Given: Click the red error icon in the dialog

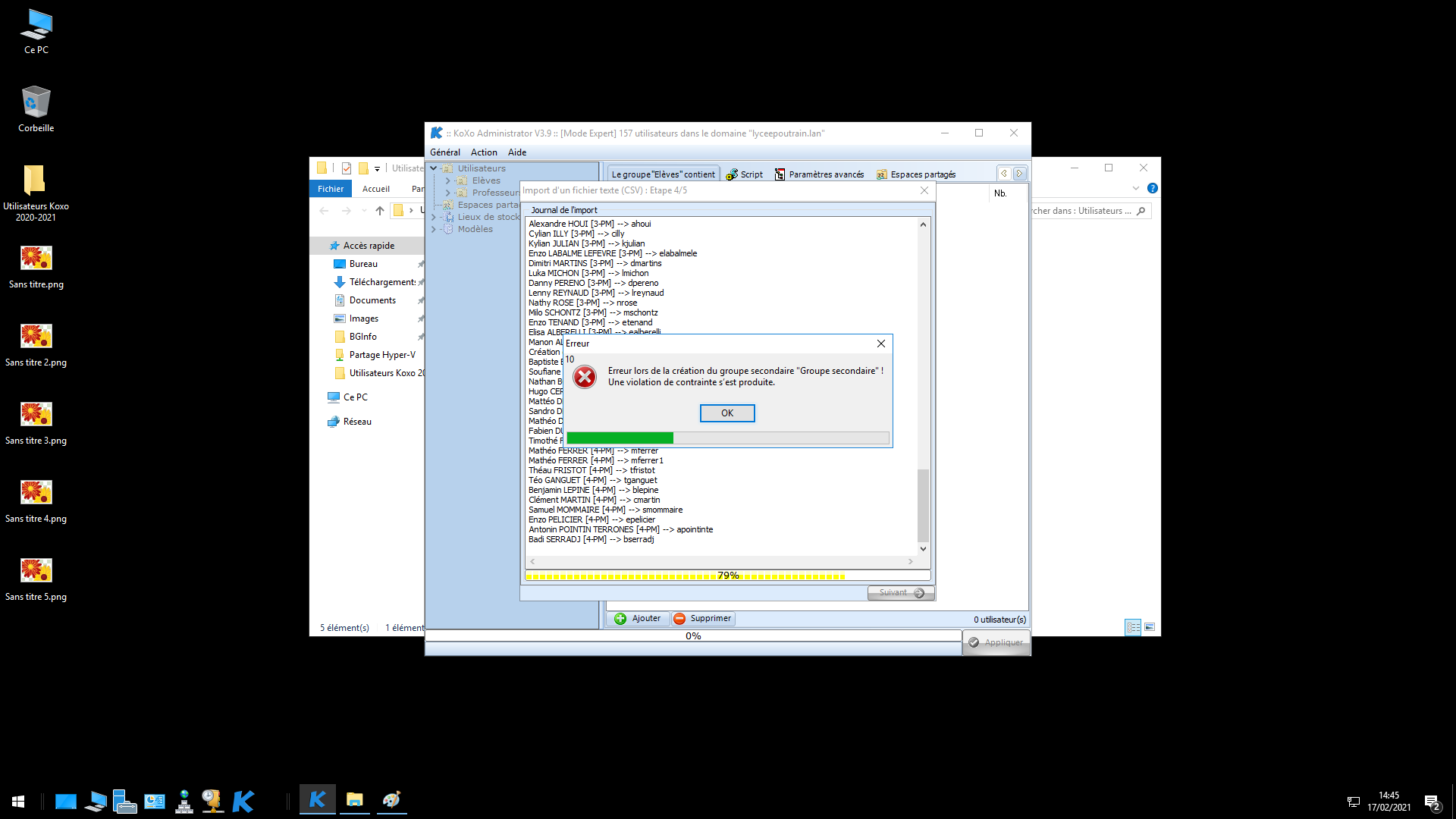Looking at the screenshot, I should point(584,377).
